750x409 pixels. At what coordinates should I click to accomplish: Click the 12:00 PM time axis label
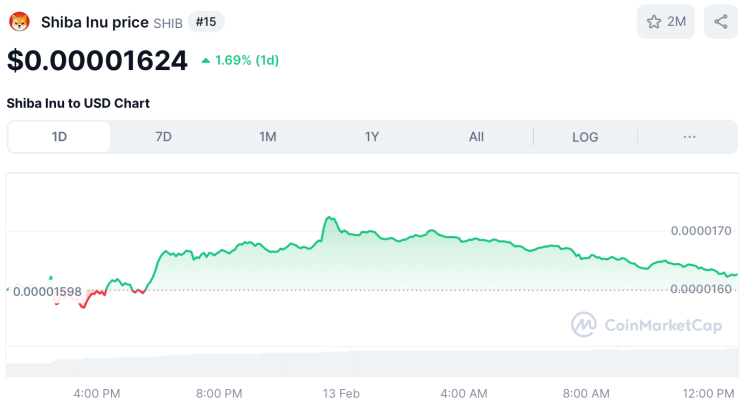point(708,394)
